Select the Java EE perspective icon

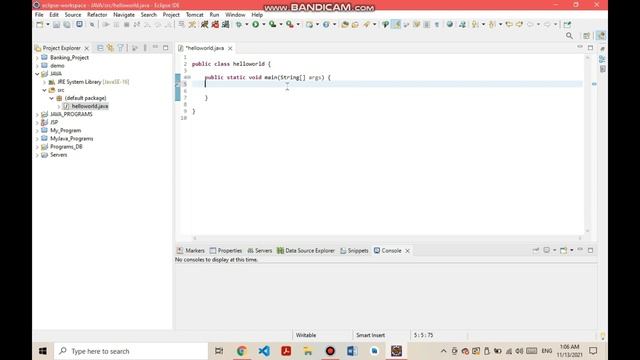601,36
